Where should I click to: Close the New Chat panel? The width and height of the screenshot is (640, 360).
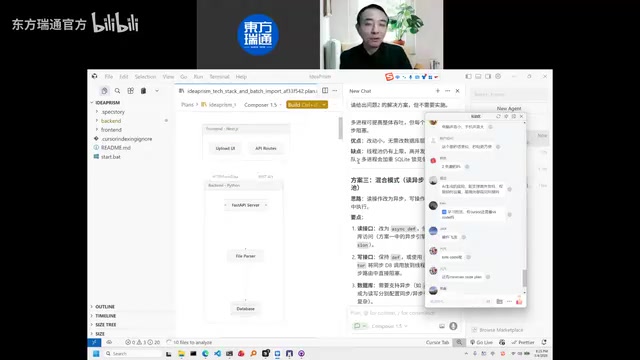coord(458,91)
